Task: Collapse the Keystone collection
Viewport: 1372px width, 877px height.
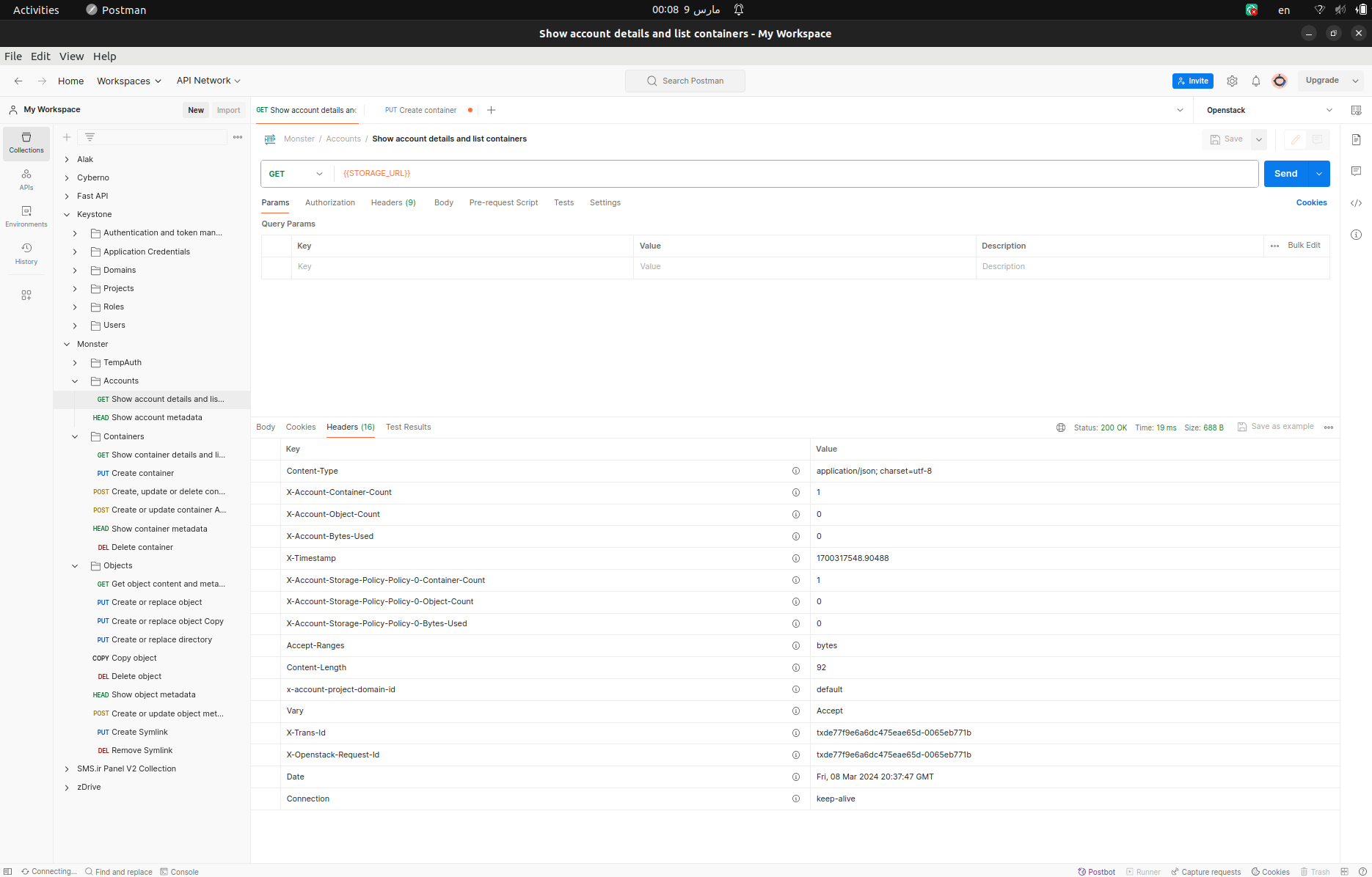Action: [x=67, y=215]
